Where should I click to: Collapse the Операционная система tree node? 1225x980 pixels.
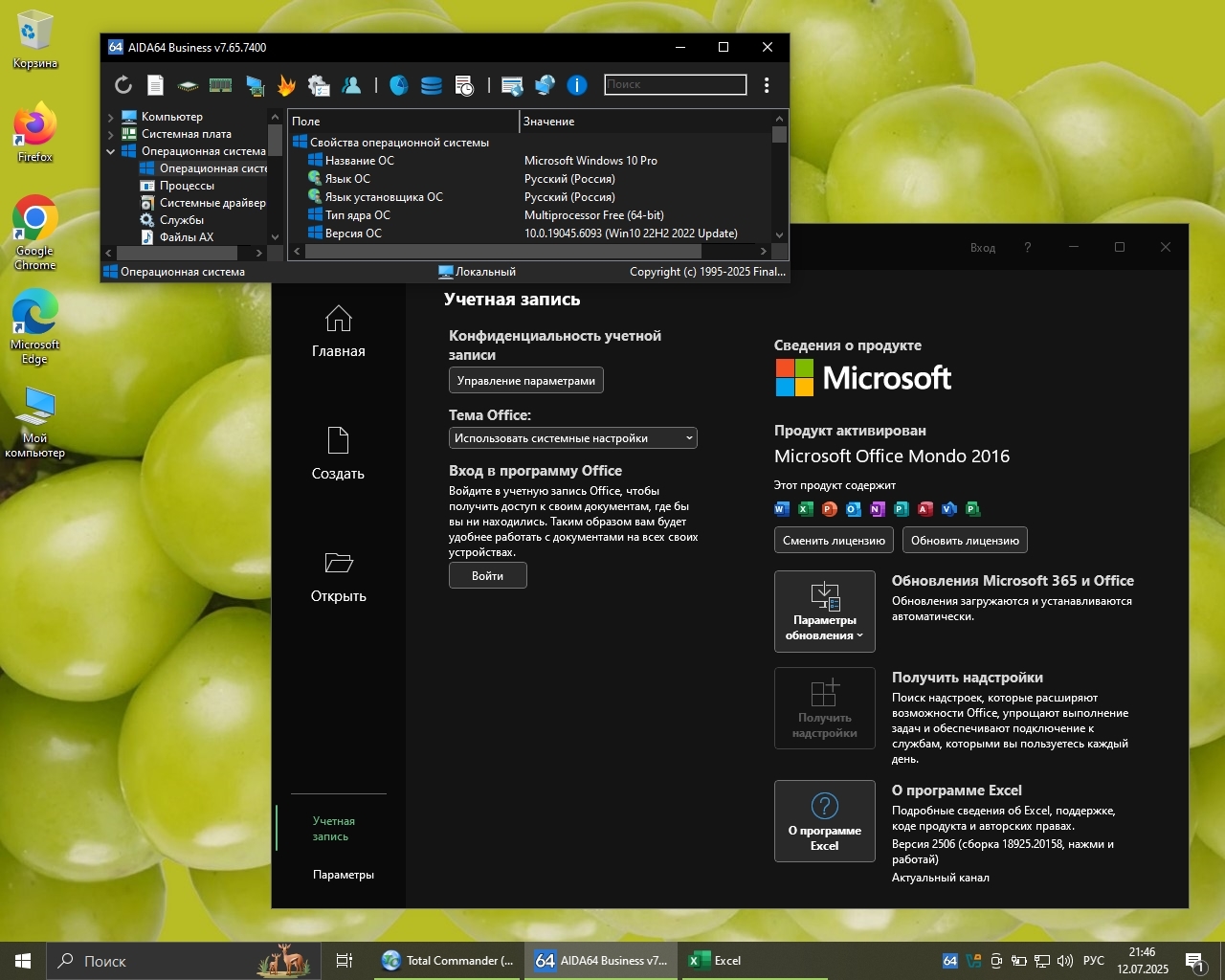point(110,151)
